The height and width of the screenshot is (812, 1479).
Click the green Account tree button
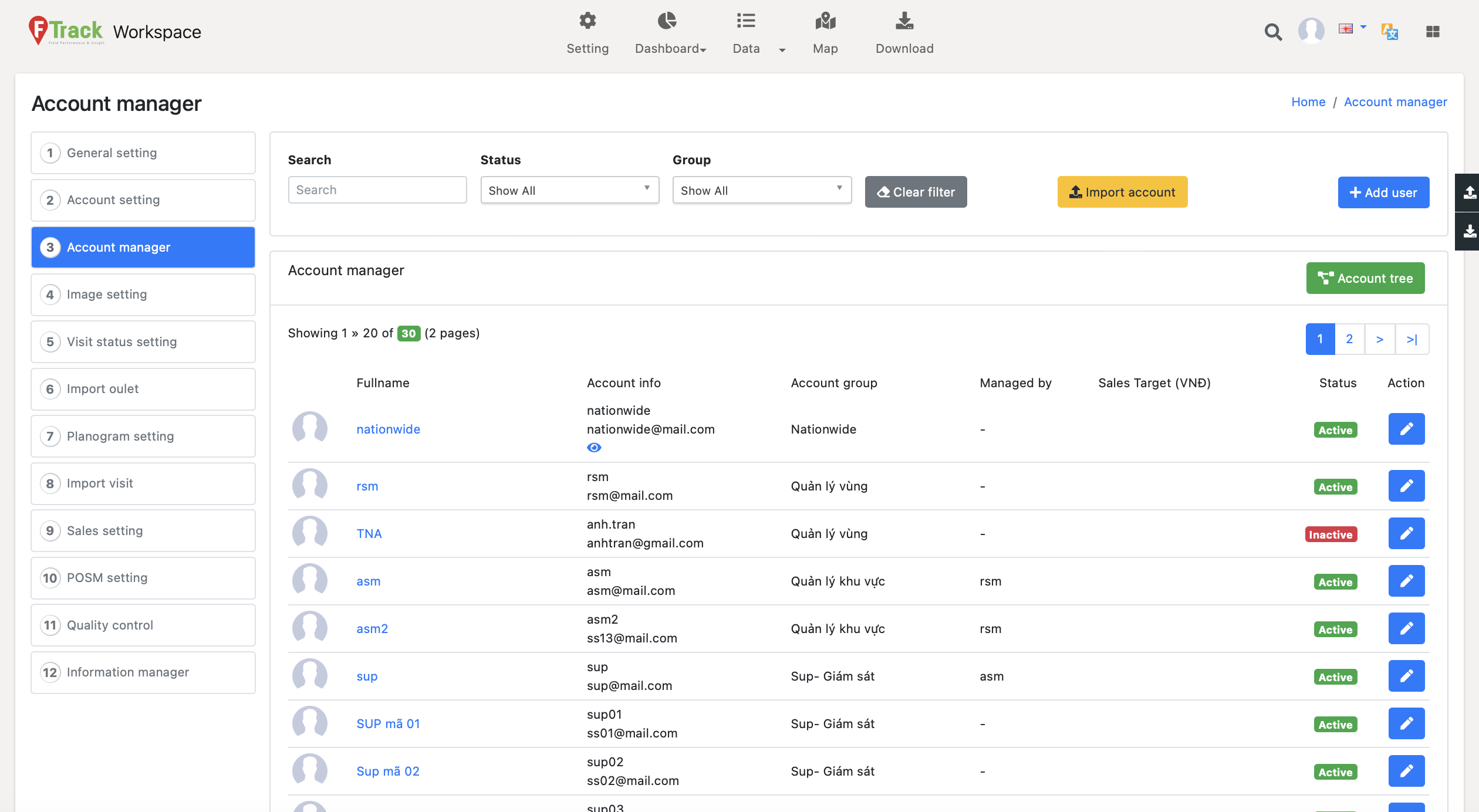point(1365,278)
